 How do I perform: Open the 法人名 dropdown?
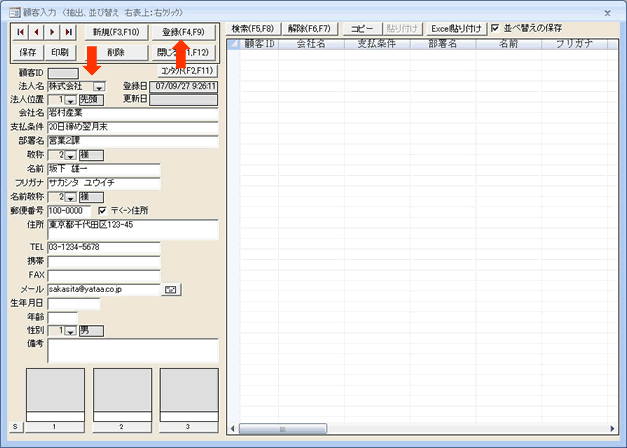coord(99,87)
